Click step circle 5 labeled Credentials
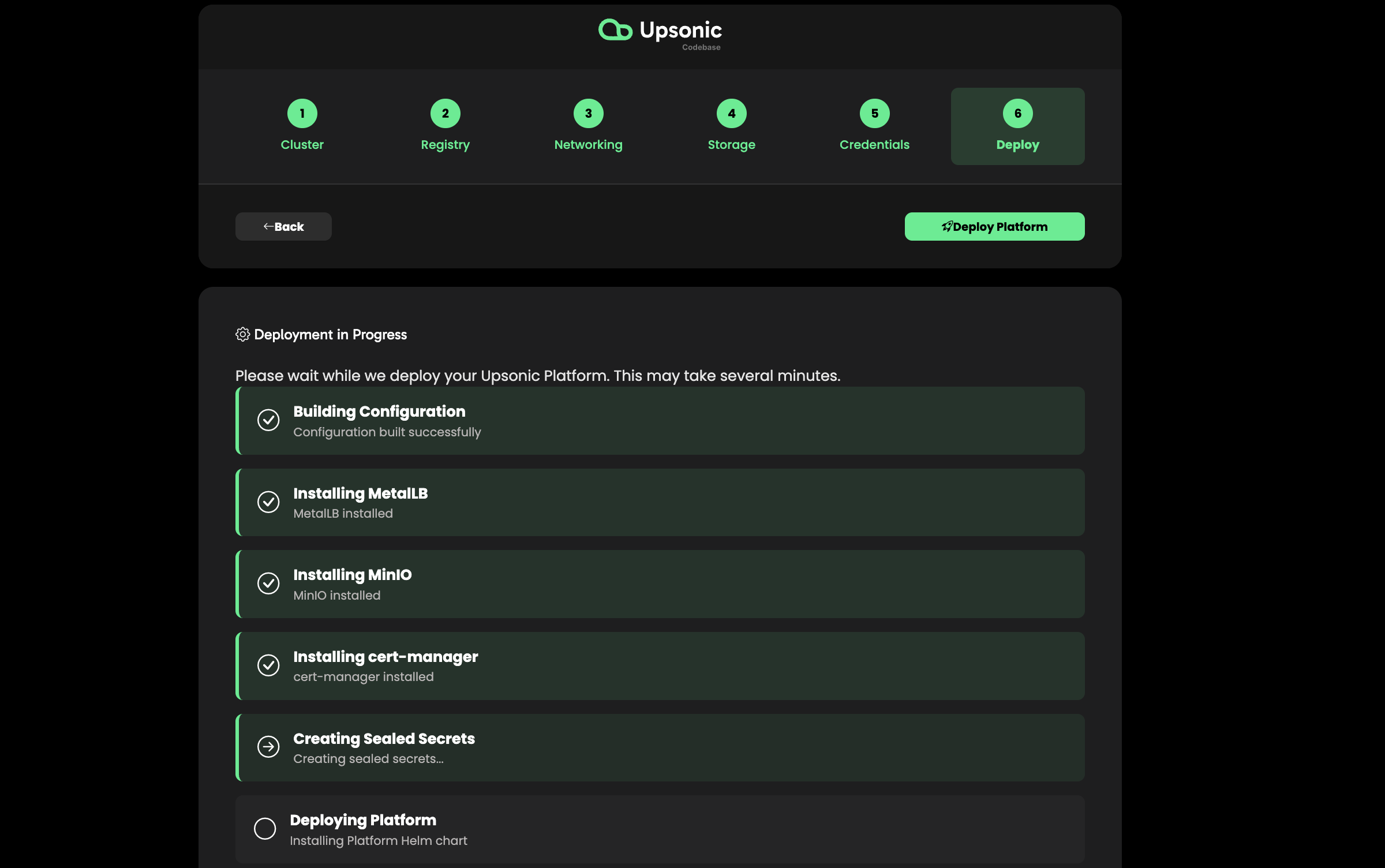 (874, 113)
